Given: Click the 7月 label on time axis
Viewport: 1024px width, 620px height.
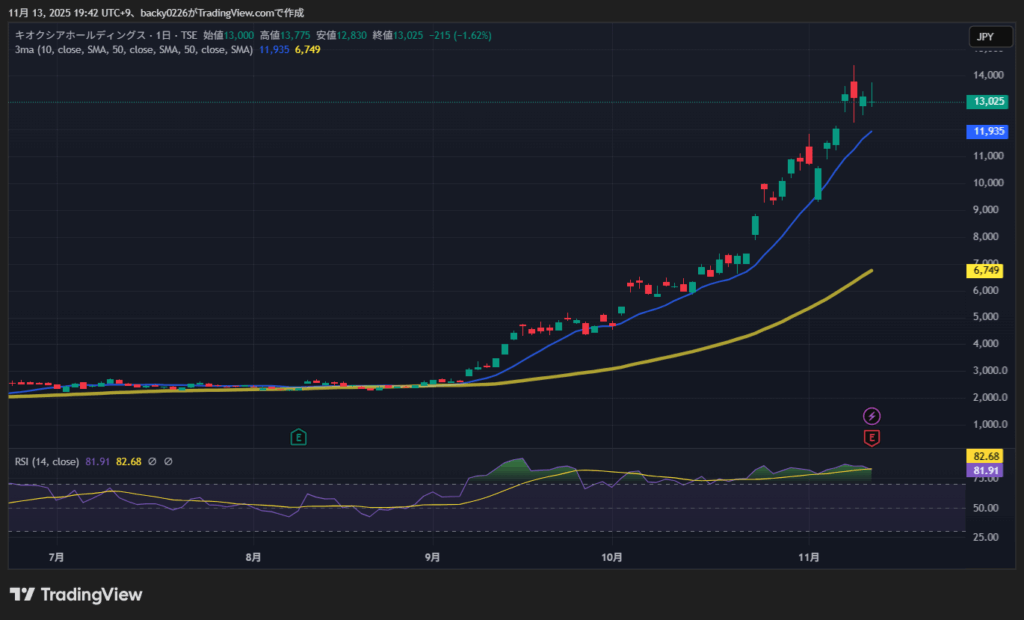Looking at the screenshot, I should [56, 556].
